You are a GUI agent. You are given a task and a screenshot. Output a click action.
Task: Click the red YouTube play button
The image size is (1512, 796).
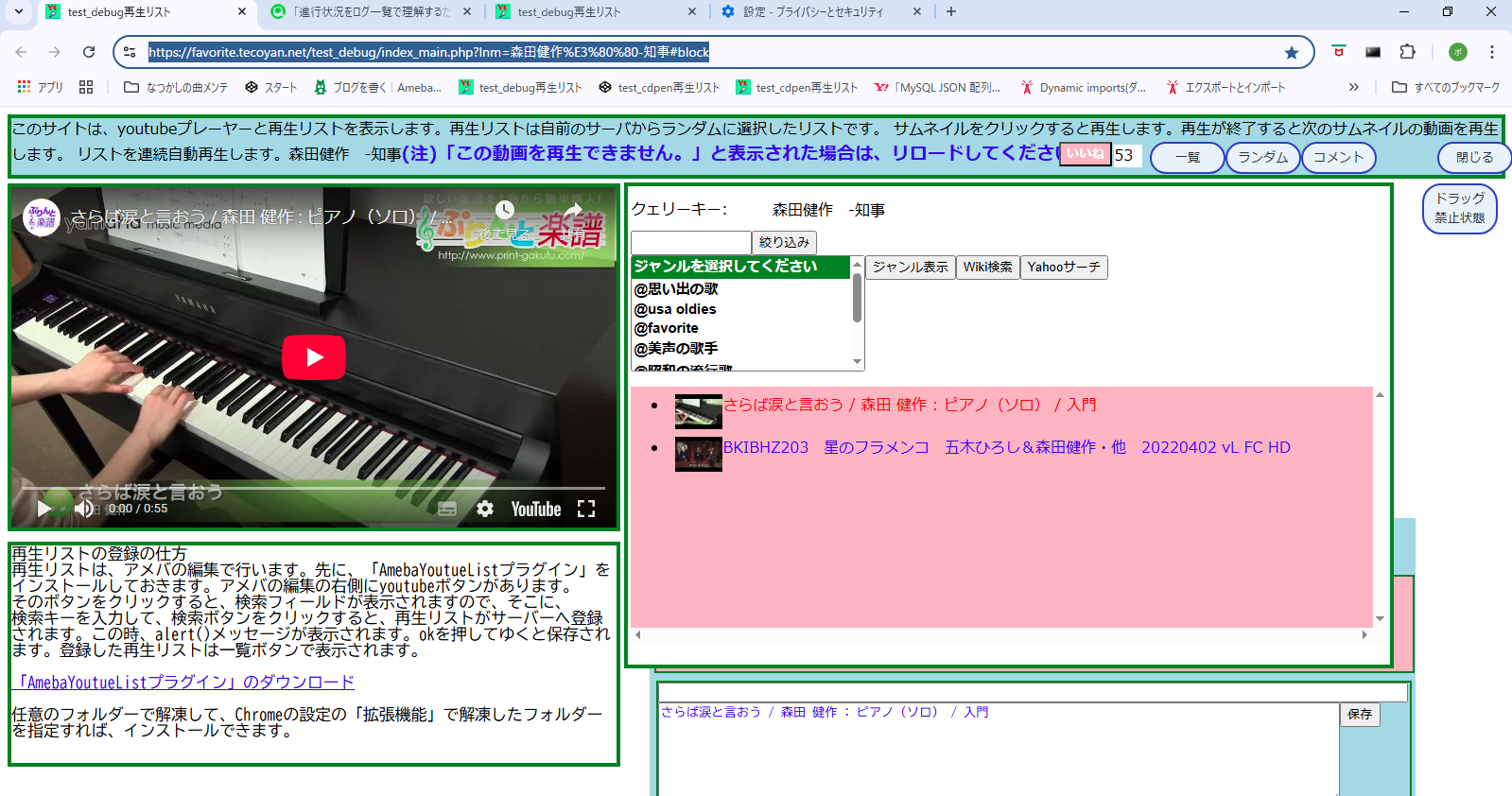[314, 357]
